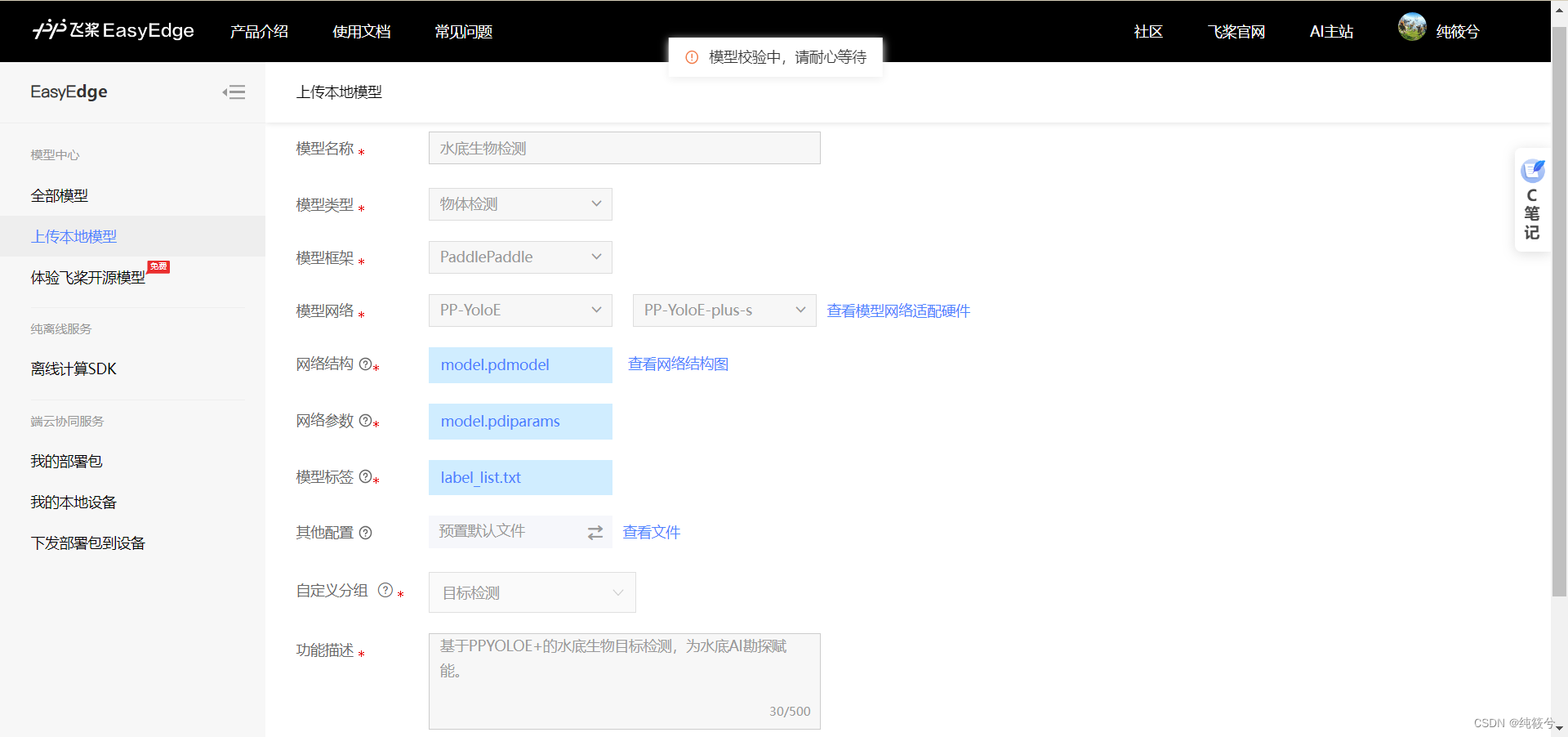1568x737 pixels.
Task: Open 体验飞桨开源模型 in sidebar
Action: coord(88,278)
